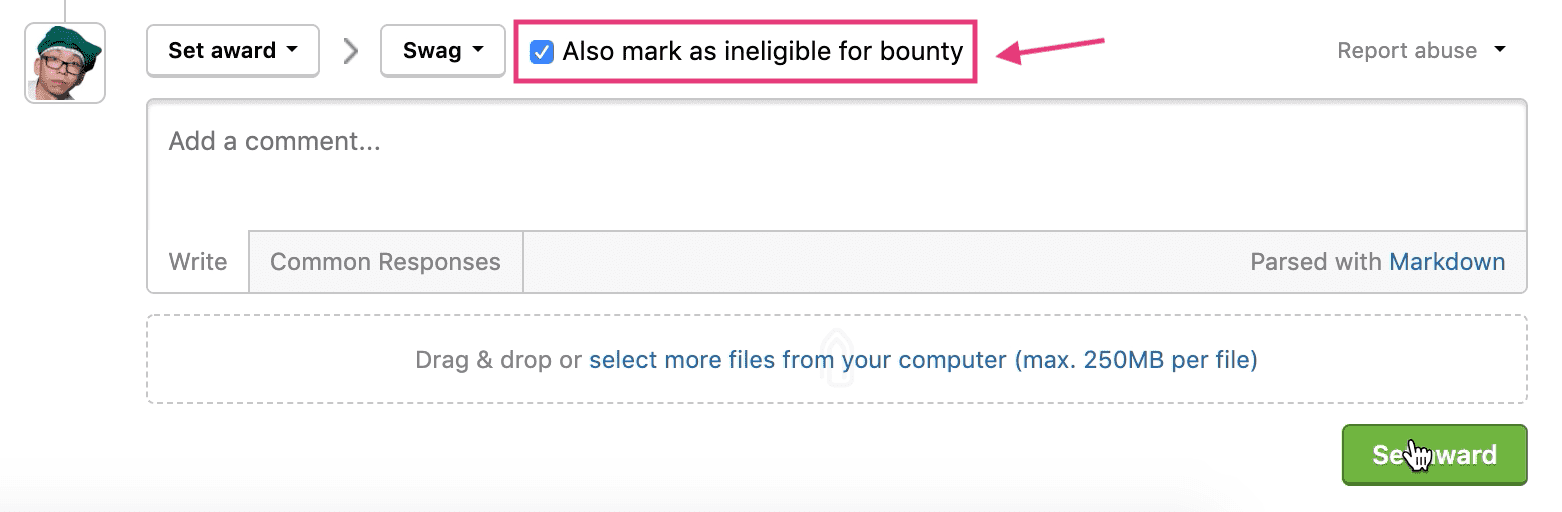Image resolution: width=1562 pixels, height=512 pixels.
Task: Click the caret arrow on Set award
Action: [x=292, y=49]
